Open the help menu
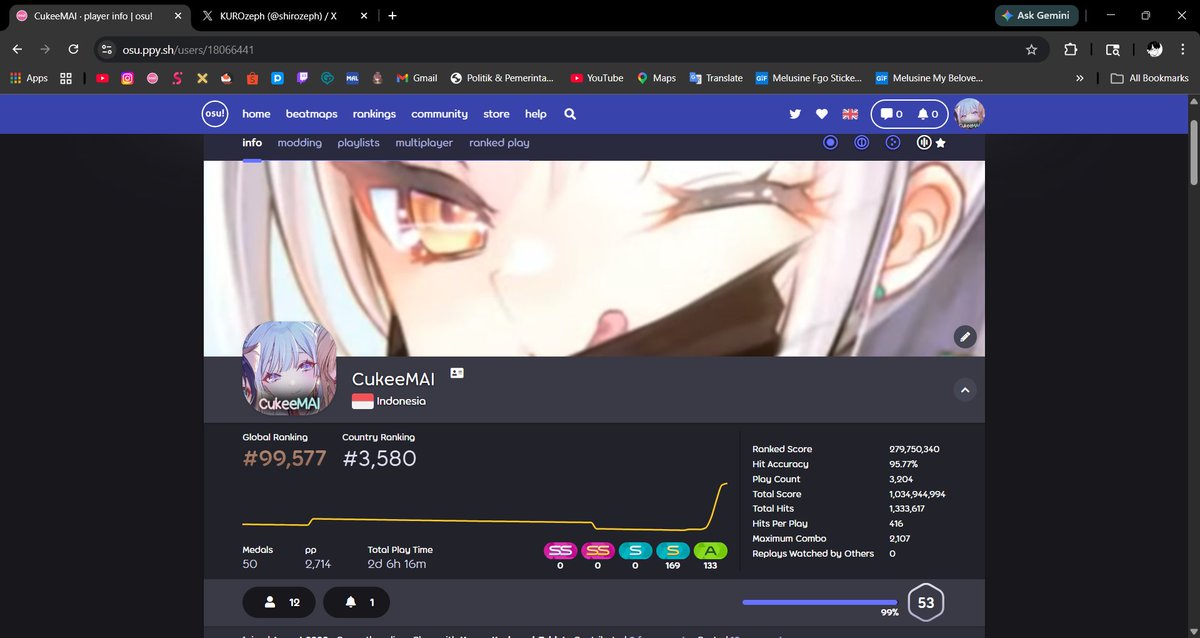1200x638 pixels. pyautogui.click(x=536, y=114)
